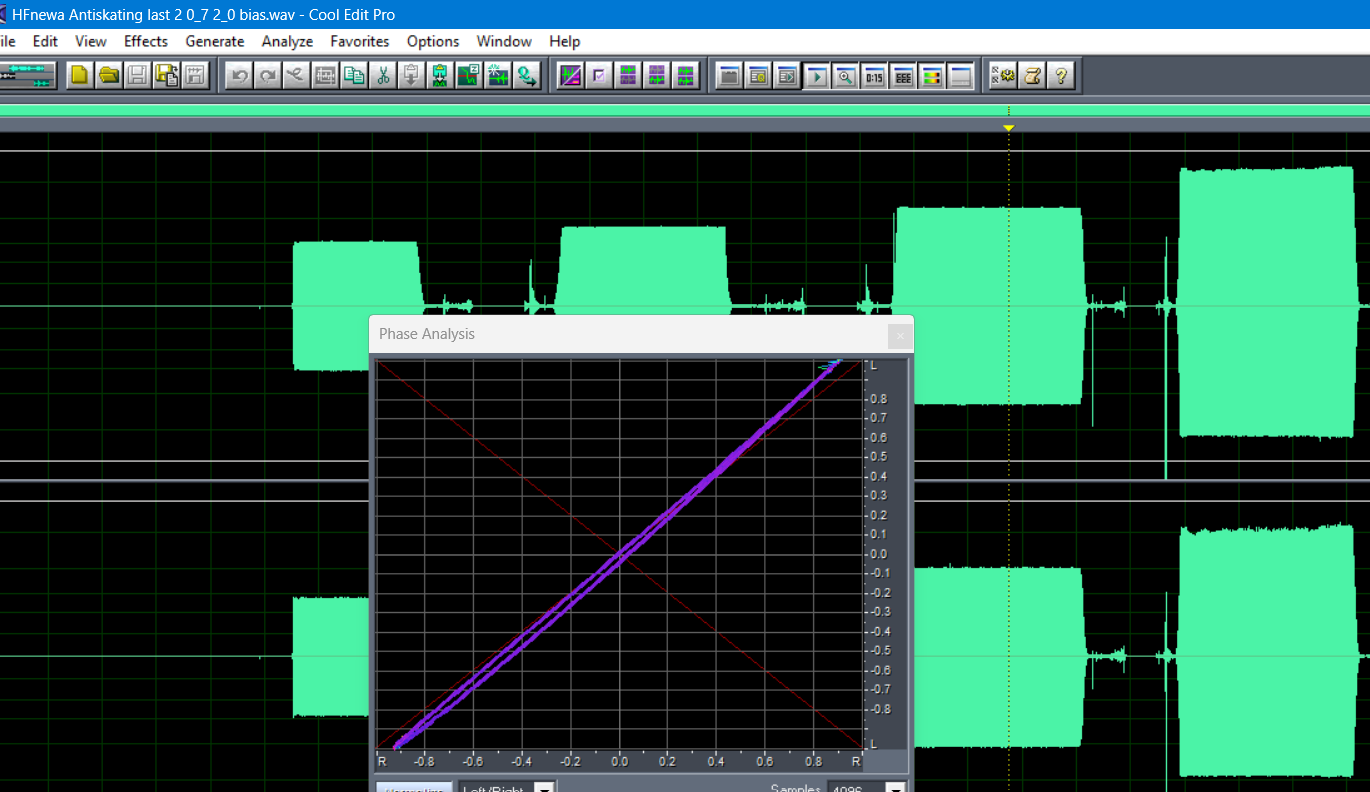Open the View menu
This screenshot has height=792, width=1370.
[90, 41]
